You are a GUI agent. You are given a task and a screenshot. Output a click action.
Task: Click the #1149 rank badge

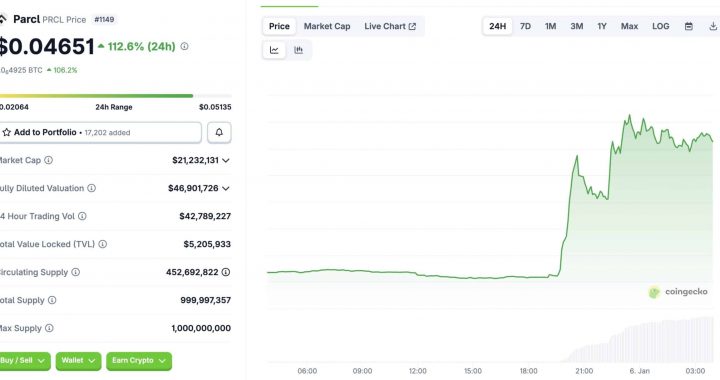(x=104, y=19)
